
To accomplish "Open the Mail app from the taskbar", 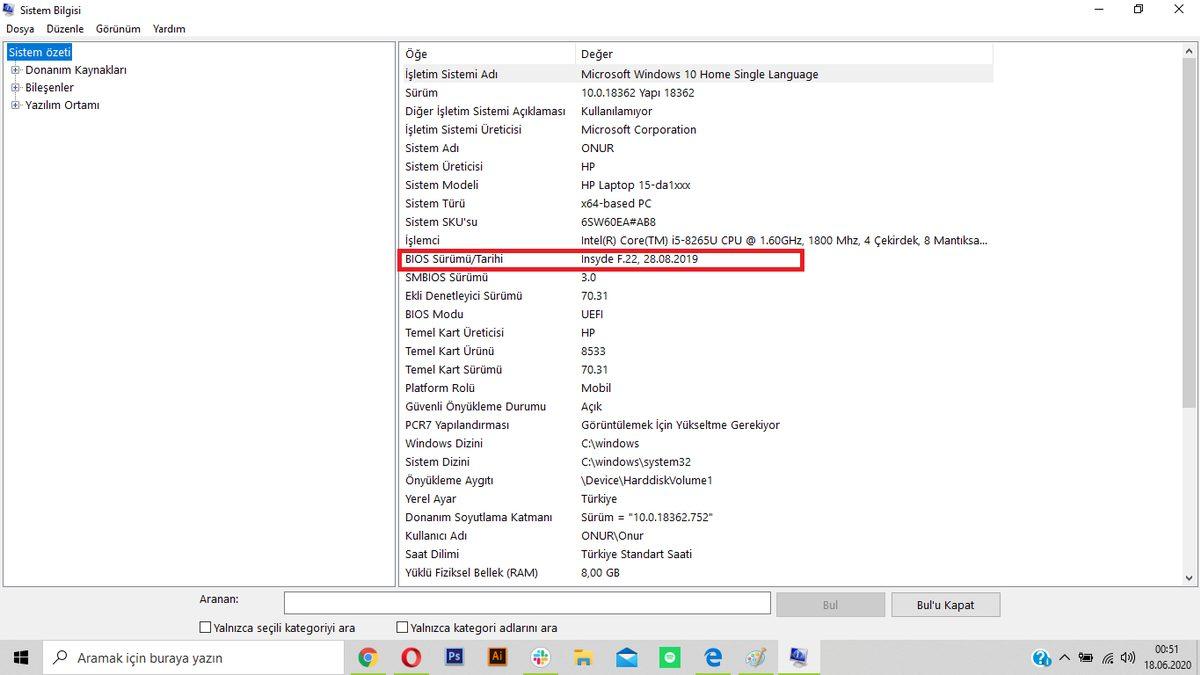I will (x=626, y=657).
